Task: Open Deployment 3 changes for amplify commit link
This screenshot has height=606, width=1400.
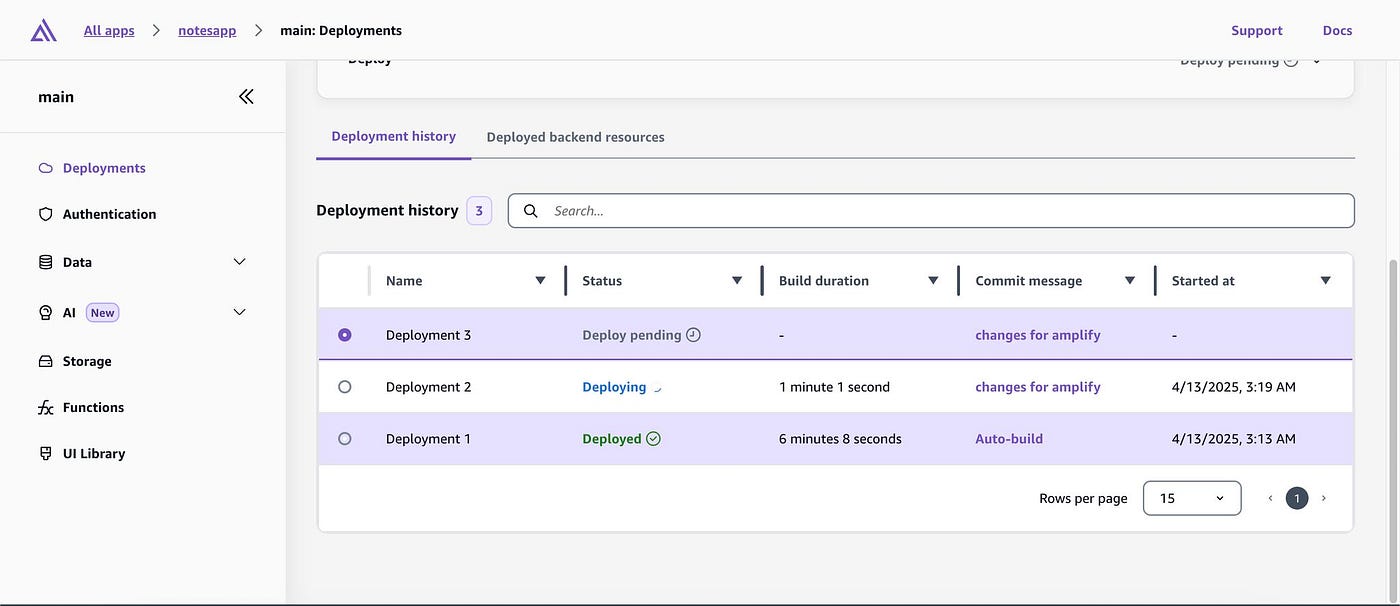Action: tap(1038, 335)
